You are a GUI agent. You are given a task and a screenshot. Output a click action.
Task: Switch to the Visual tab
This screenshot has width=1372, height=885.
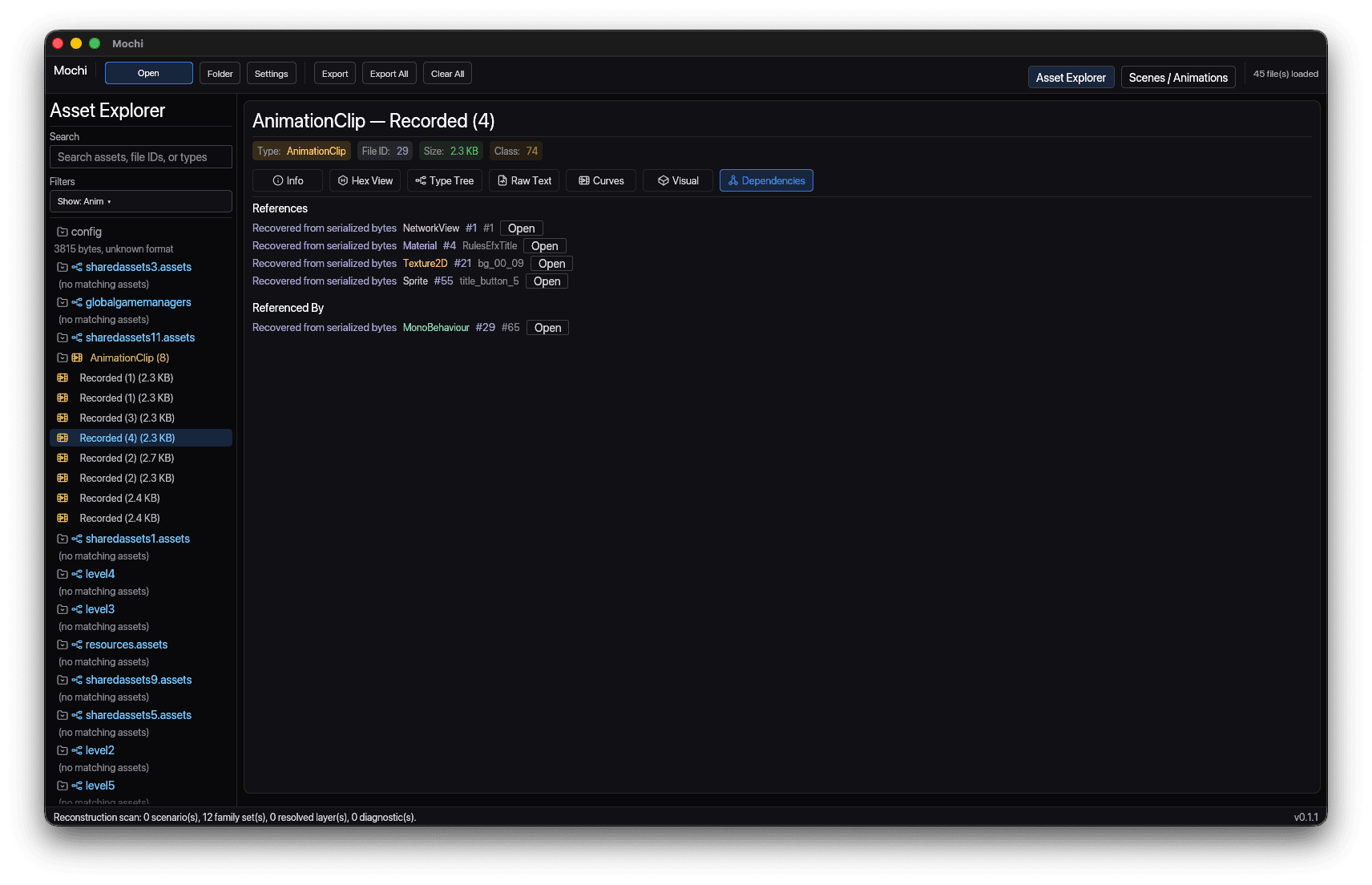pos(678,180)
